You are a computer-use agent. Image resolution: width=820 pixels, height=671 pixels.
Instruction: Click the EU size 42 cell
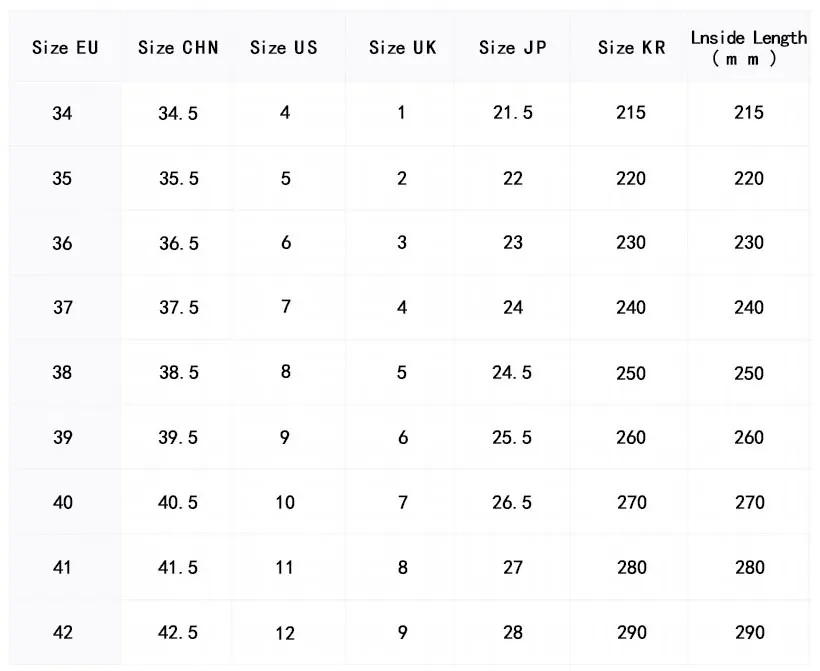(62, 632)
